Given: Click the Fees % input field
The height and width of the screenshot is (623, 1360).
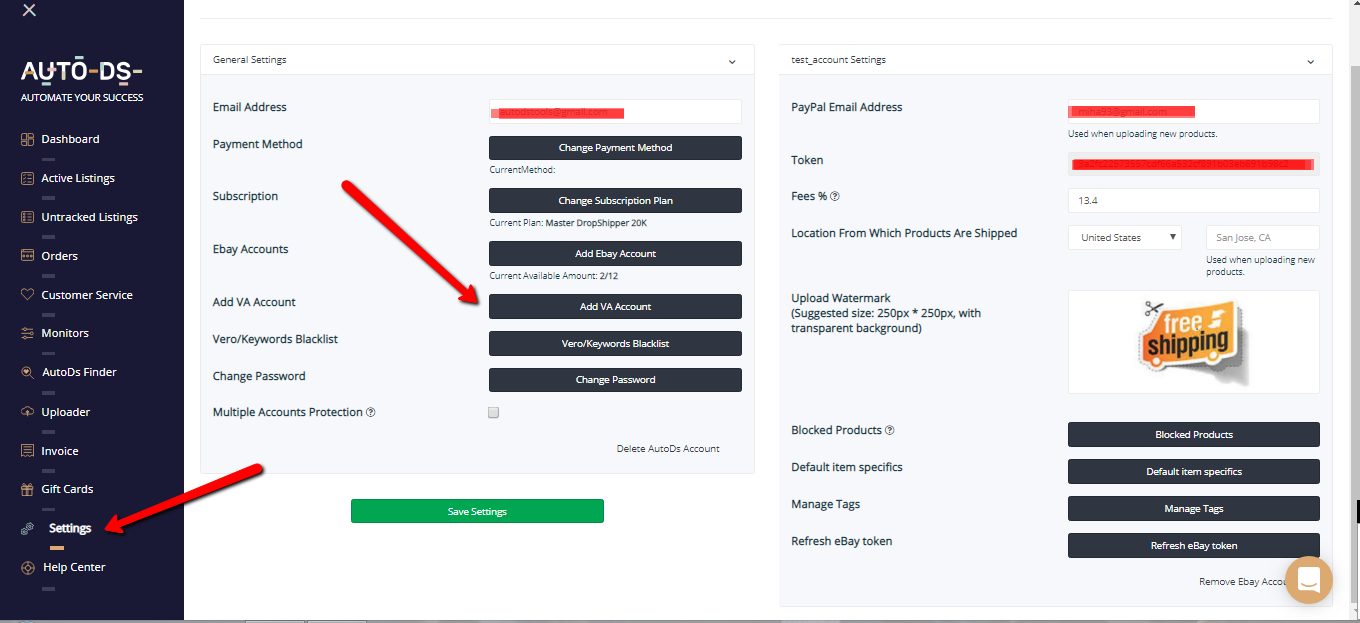Looking at the screenshot, I should [x=1194, y=201].
